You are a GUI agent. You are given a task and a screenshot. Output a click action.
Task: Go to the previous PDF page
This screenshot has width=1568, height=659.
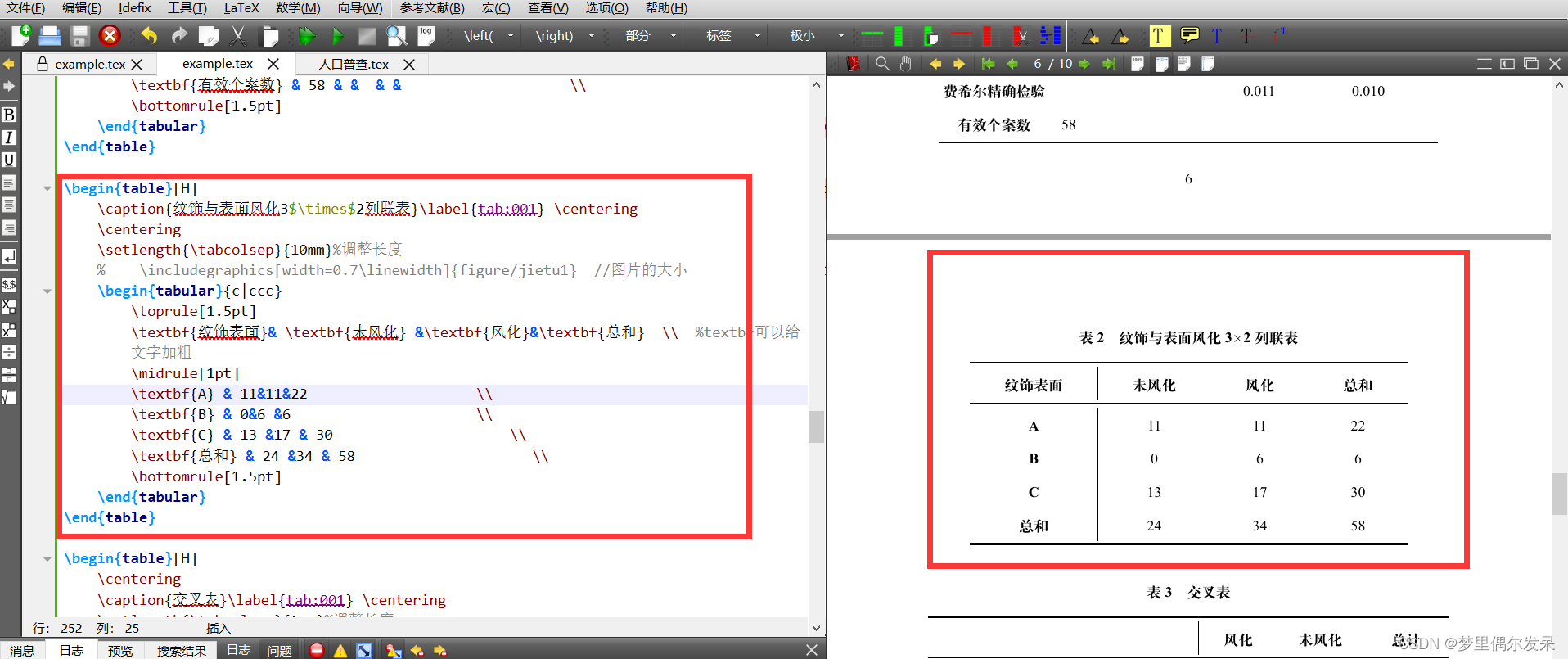[1012, 64]
